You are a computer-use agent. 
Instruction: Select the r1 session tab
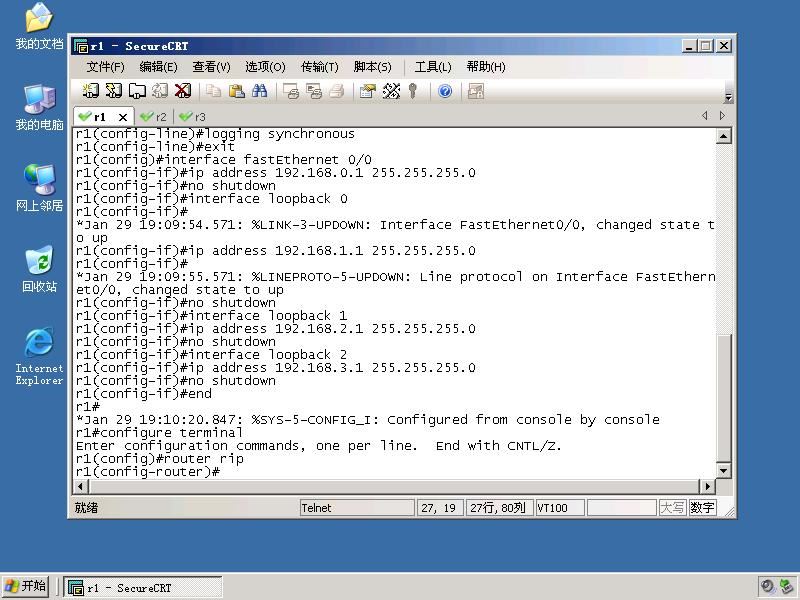(x=98, y=117)
